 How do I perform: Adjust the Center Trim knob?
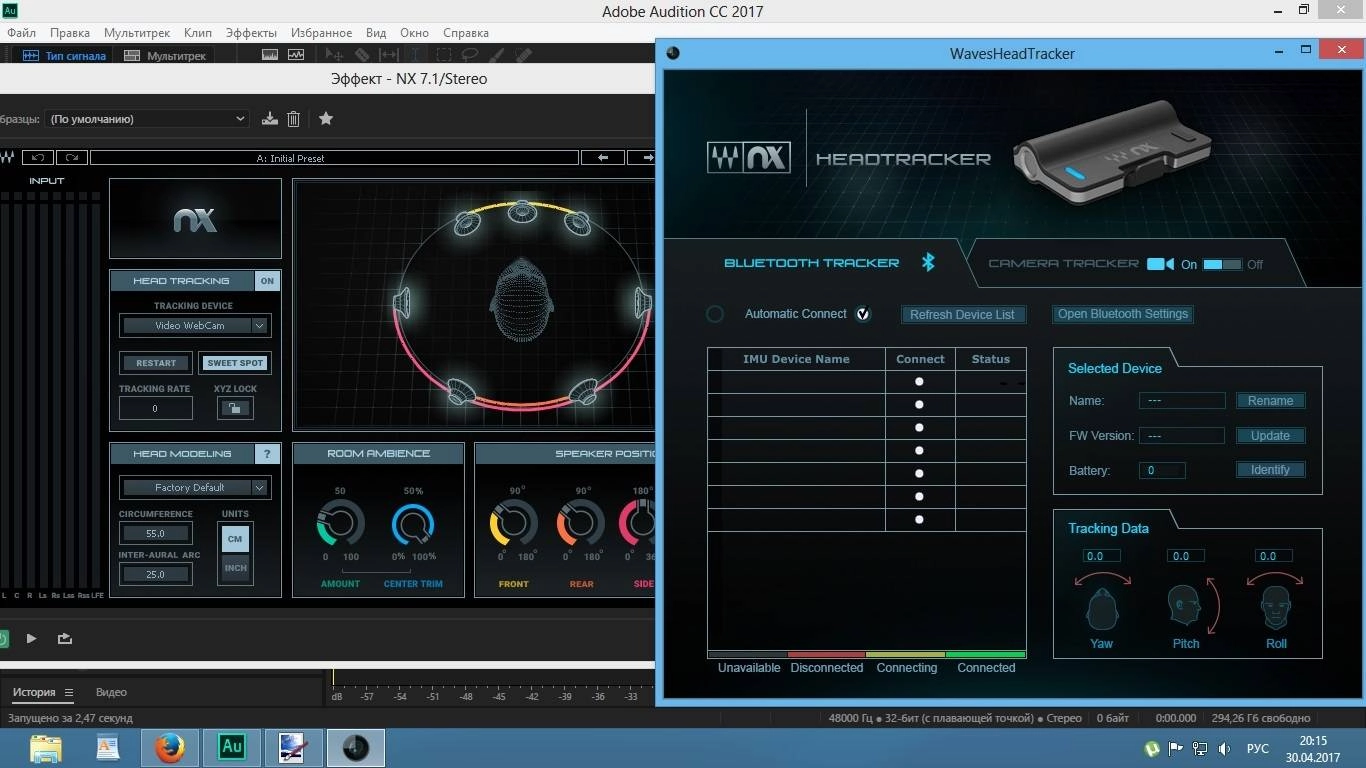tap(413, 524)
